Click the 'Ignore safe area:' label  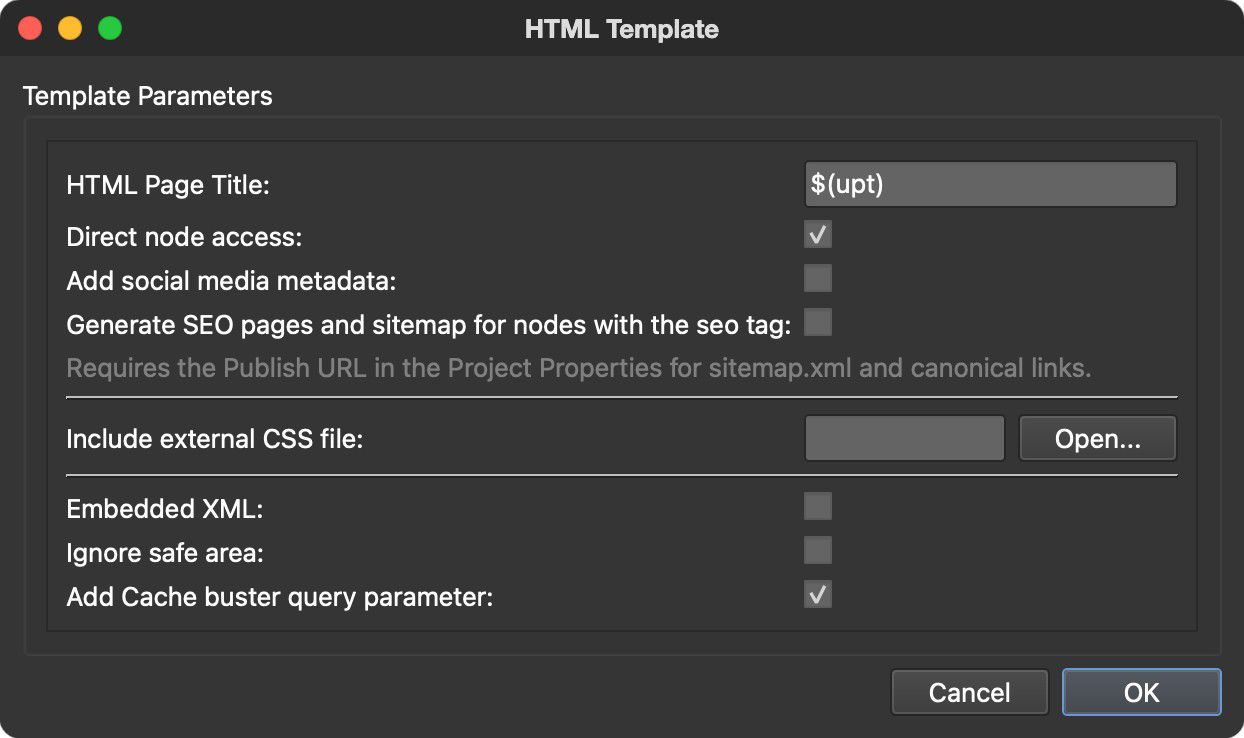click(165, 553)
